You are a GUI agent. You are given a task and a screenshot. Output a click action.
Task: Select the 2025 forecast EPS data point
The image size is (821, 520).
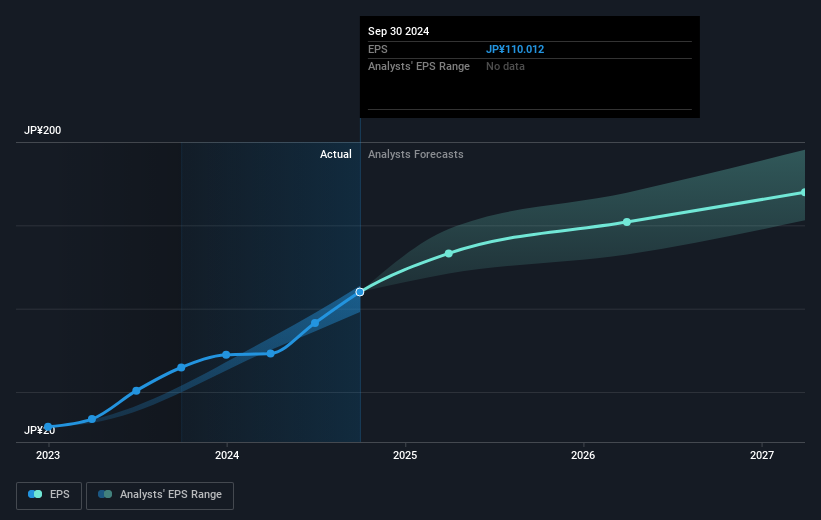tap(449, 253)
